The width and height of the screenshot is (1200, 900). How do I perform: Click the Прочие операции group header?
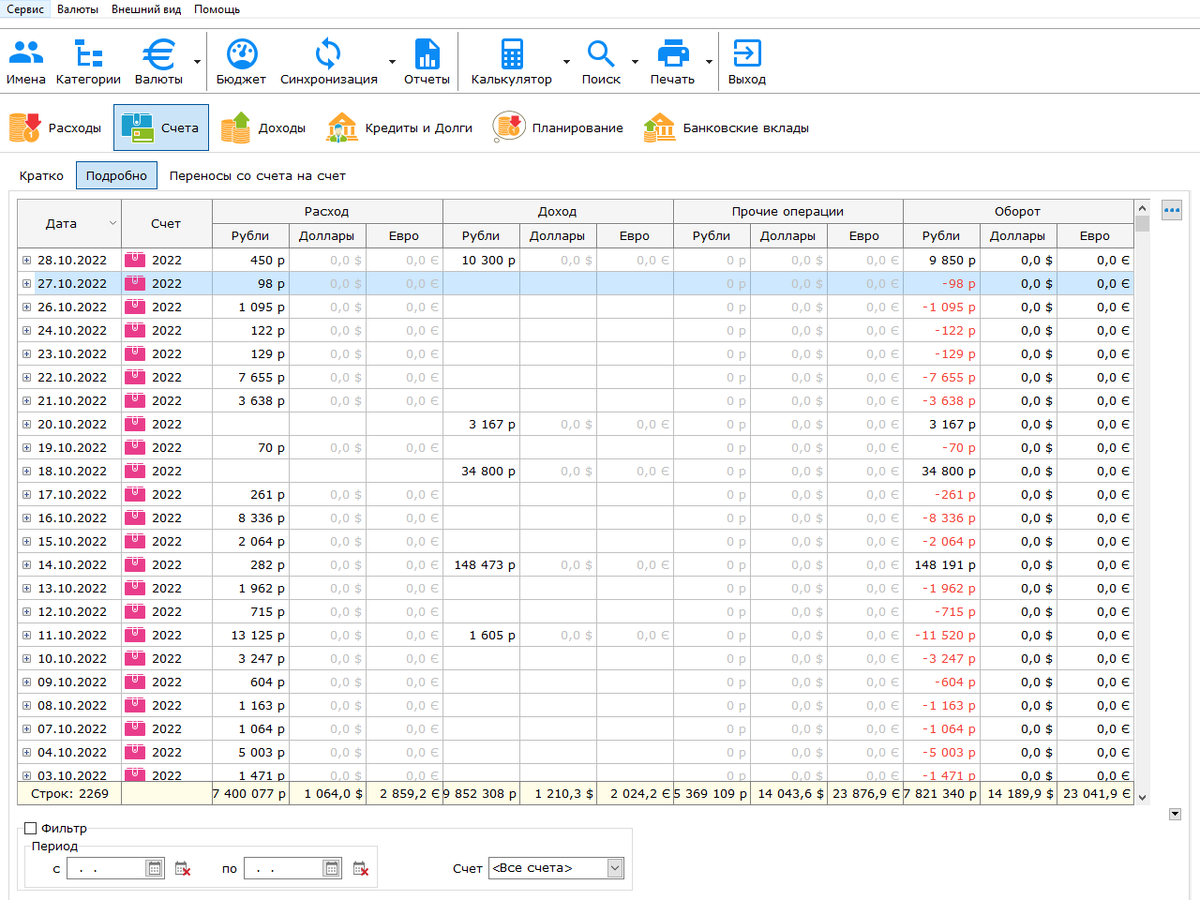tap(788, 211)
